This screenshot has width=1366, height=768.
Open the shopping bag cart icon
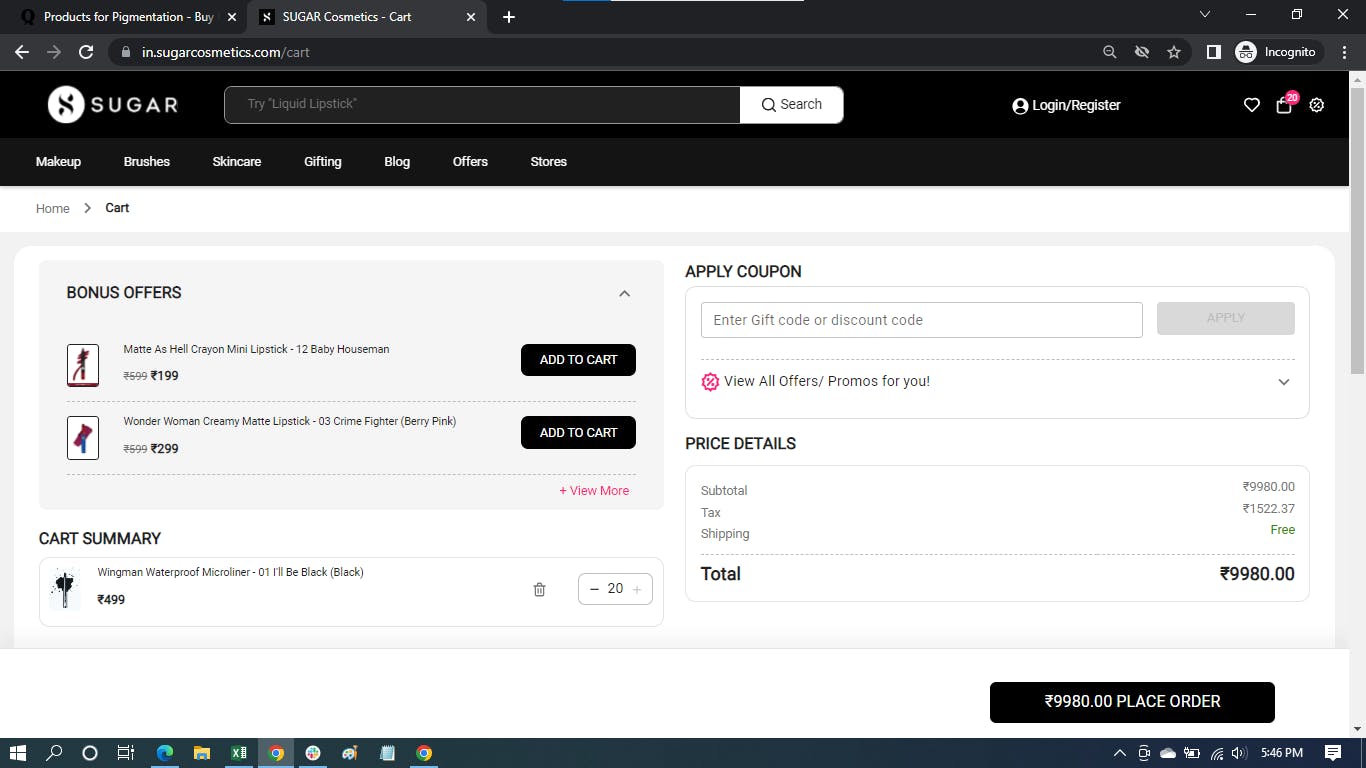click(1284, 105)
